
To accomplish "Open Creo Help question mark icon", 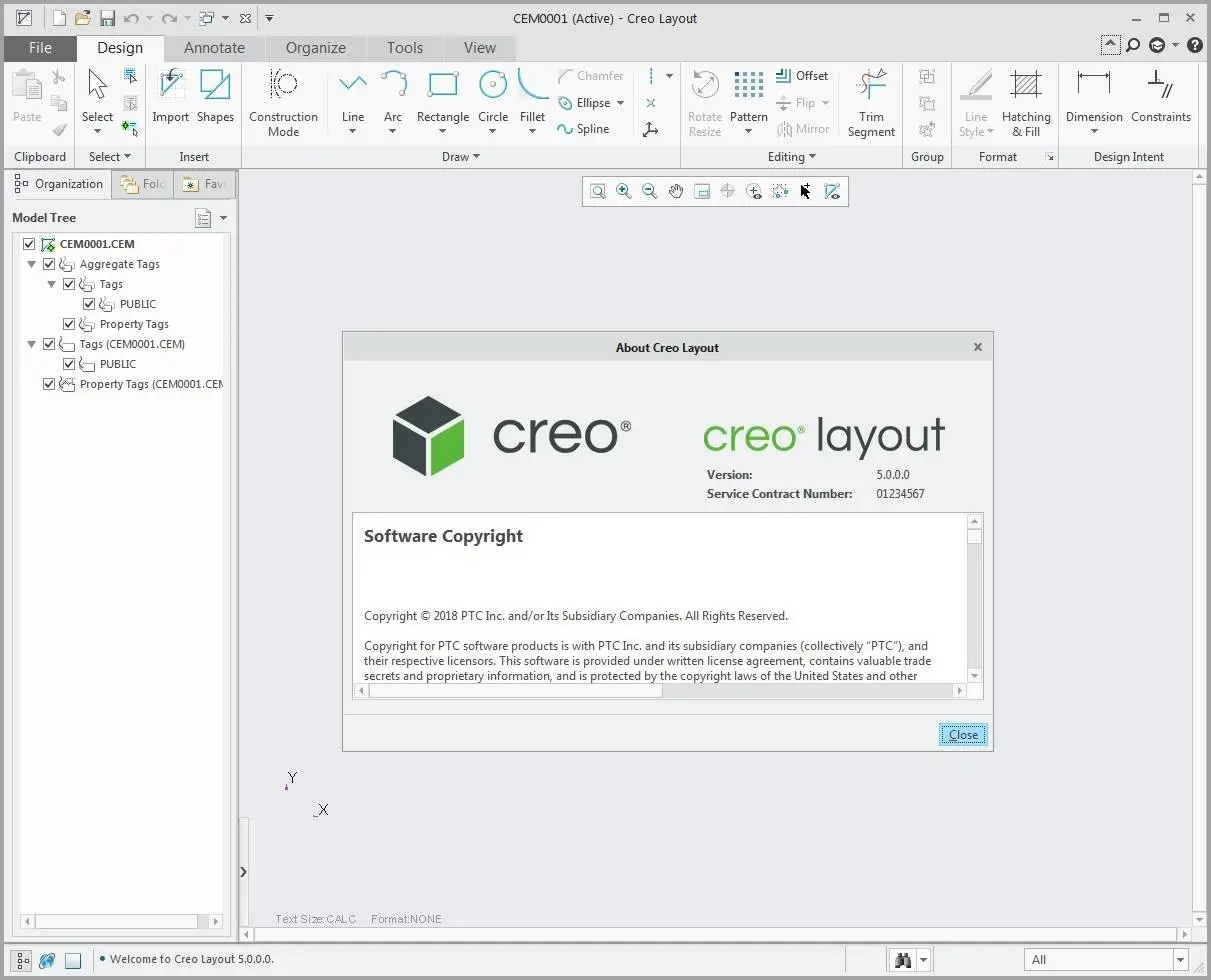I will click(1195, 45).
